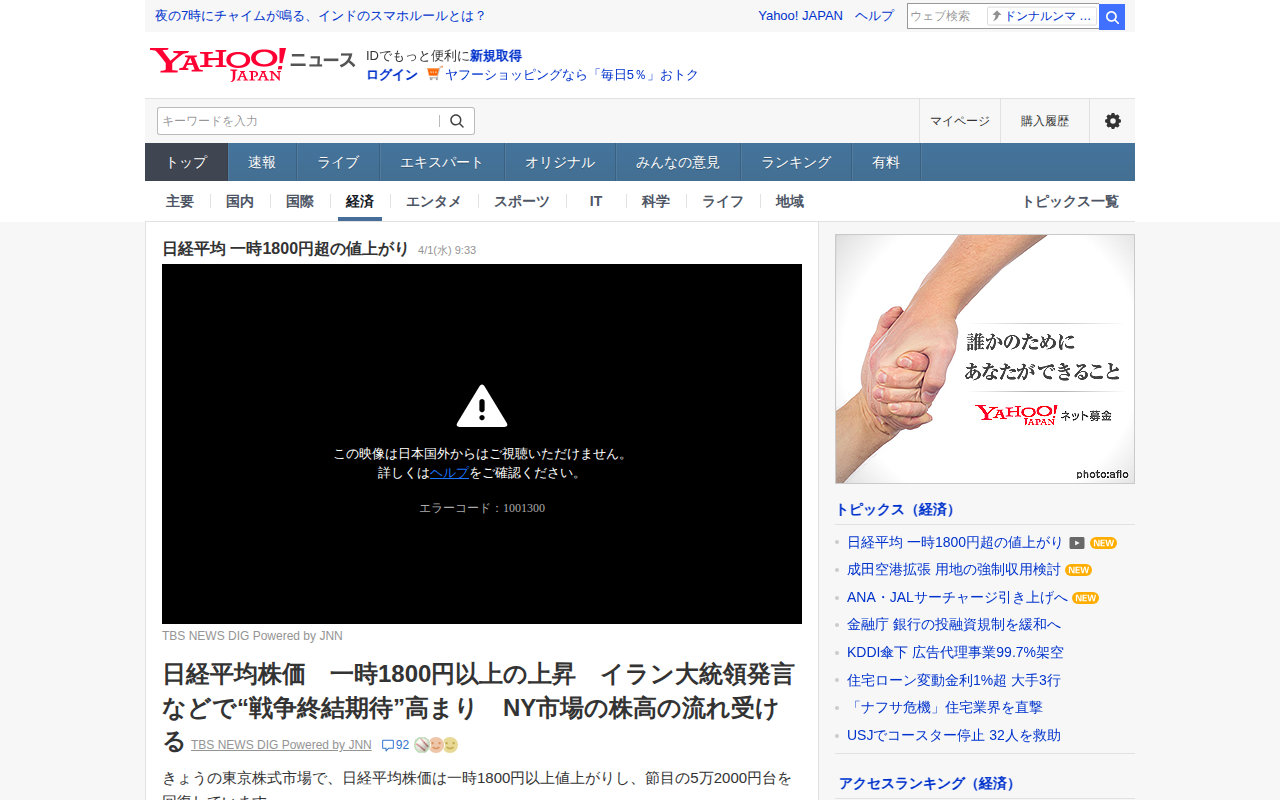Screen dimensions: 1280x800
Task: Select the 主要 category
Action: pyautogui.click(x=180, y=201)
